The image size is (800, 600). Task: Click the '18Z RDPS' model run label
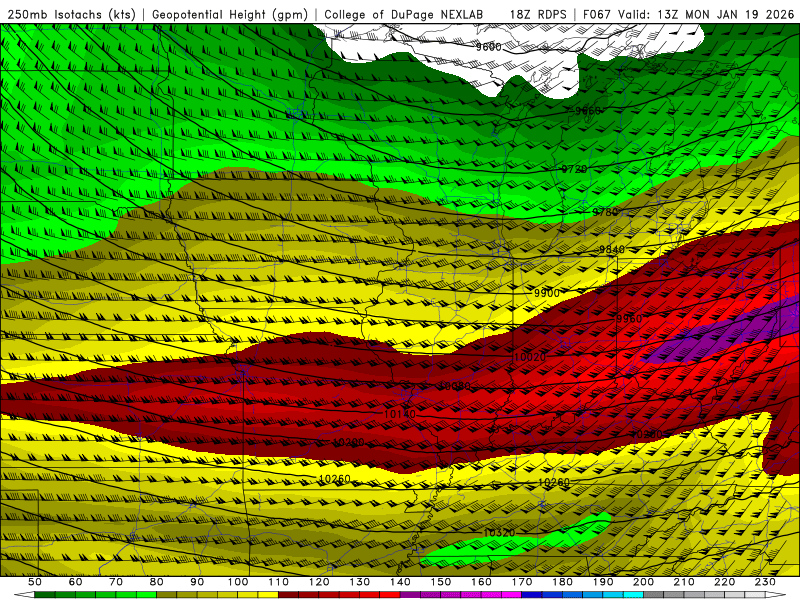pyautogui.click(x=538, y=15)
